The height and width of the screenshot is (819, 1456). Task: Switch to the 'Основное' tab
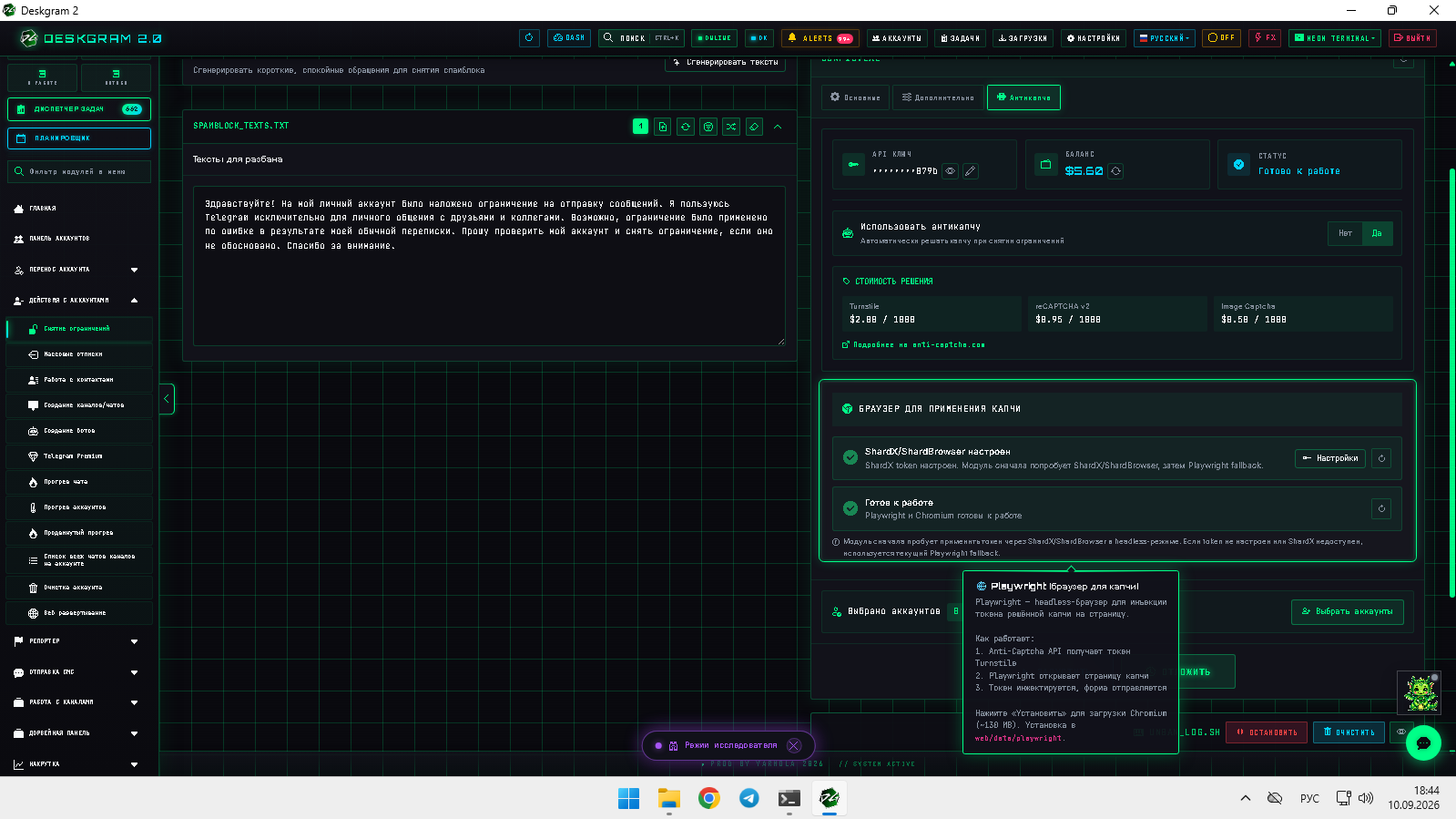pos(855,97)
